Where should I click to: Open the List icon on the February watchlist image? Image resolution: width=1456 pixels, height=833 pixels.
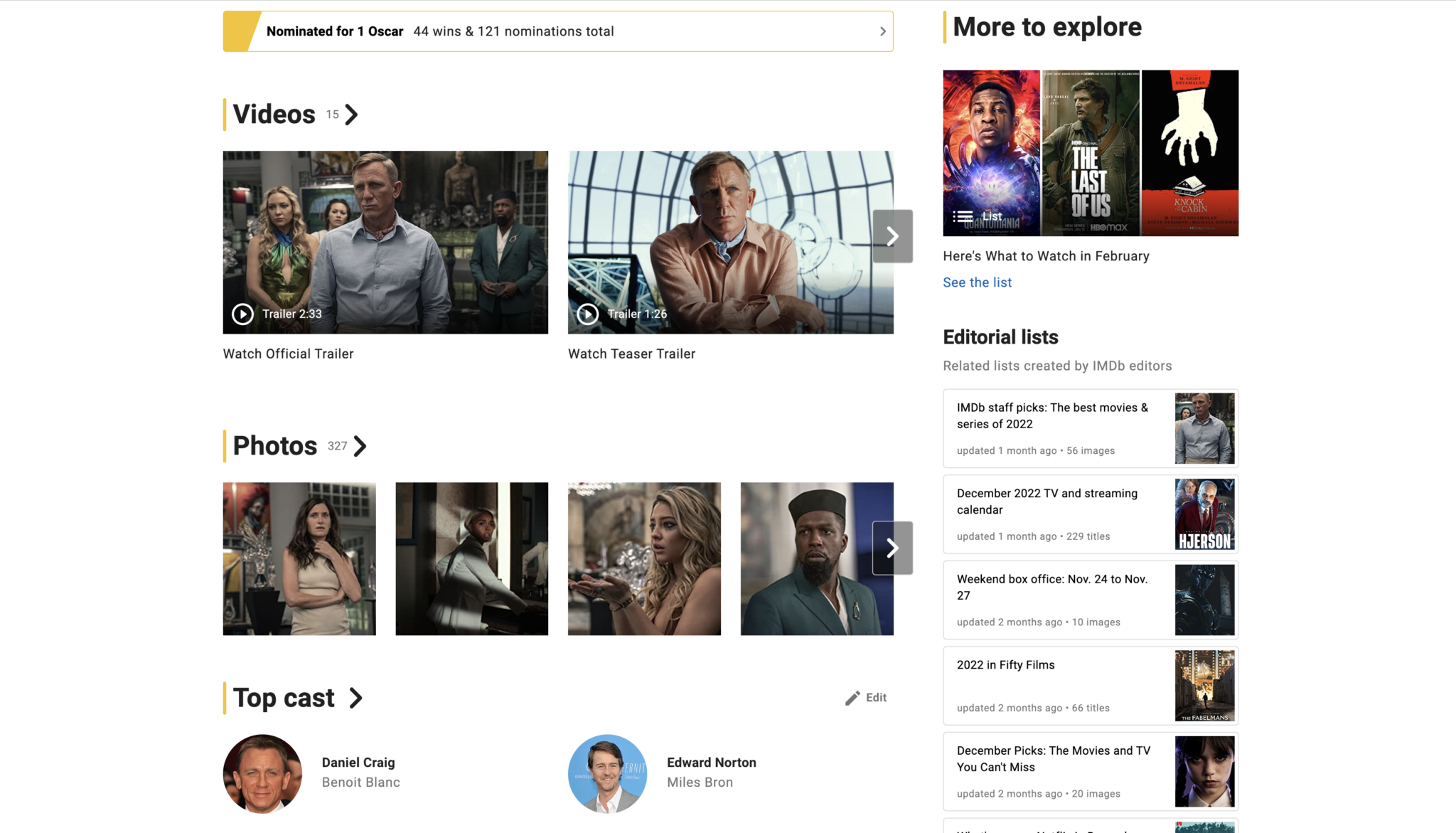[963, 216]
